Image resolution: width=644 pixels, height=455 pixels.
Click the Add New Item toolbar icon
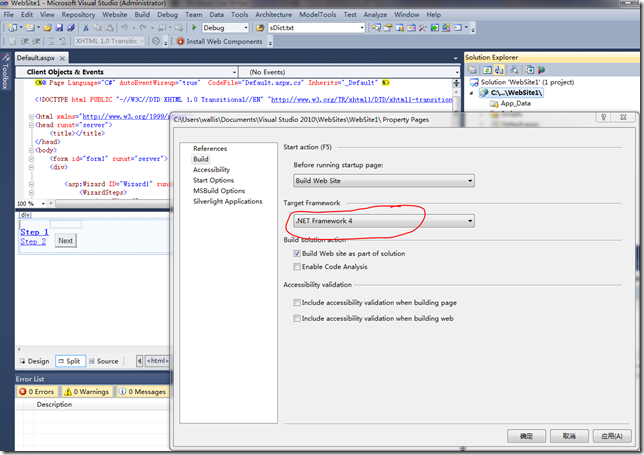(30, 28)
